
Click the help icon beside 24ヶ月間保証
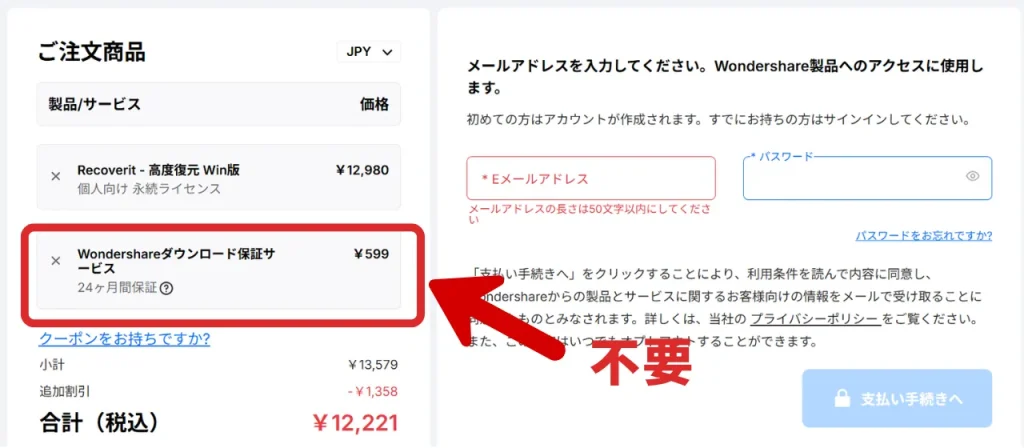166,289
